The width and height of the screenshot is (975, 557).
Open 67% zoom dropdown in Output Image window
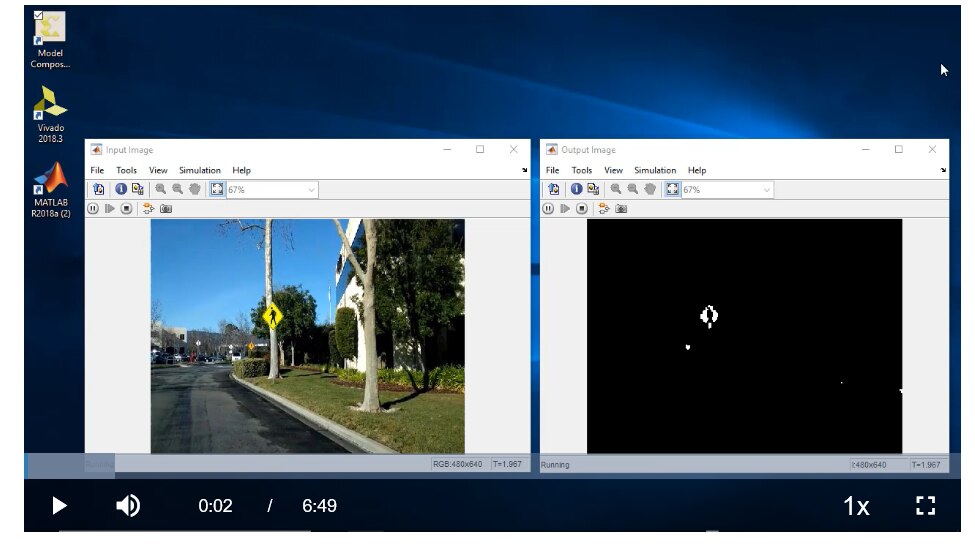727,190
